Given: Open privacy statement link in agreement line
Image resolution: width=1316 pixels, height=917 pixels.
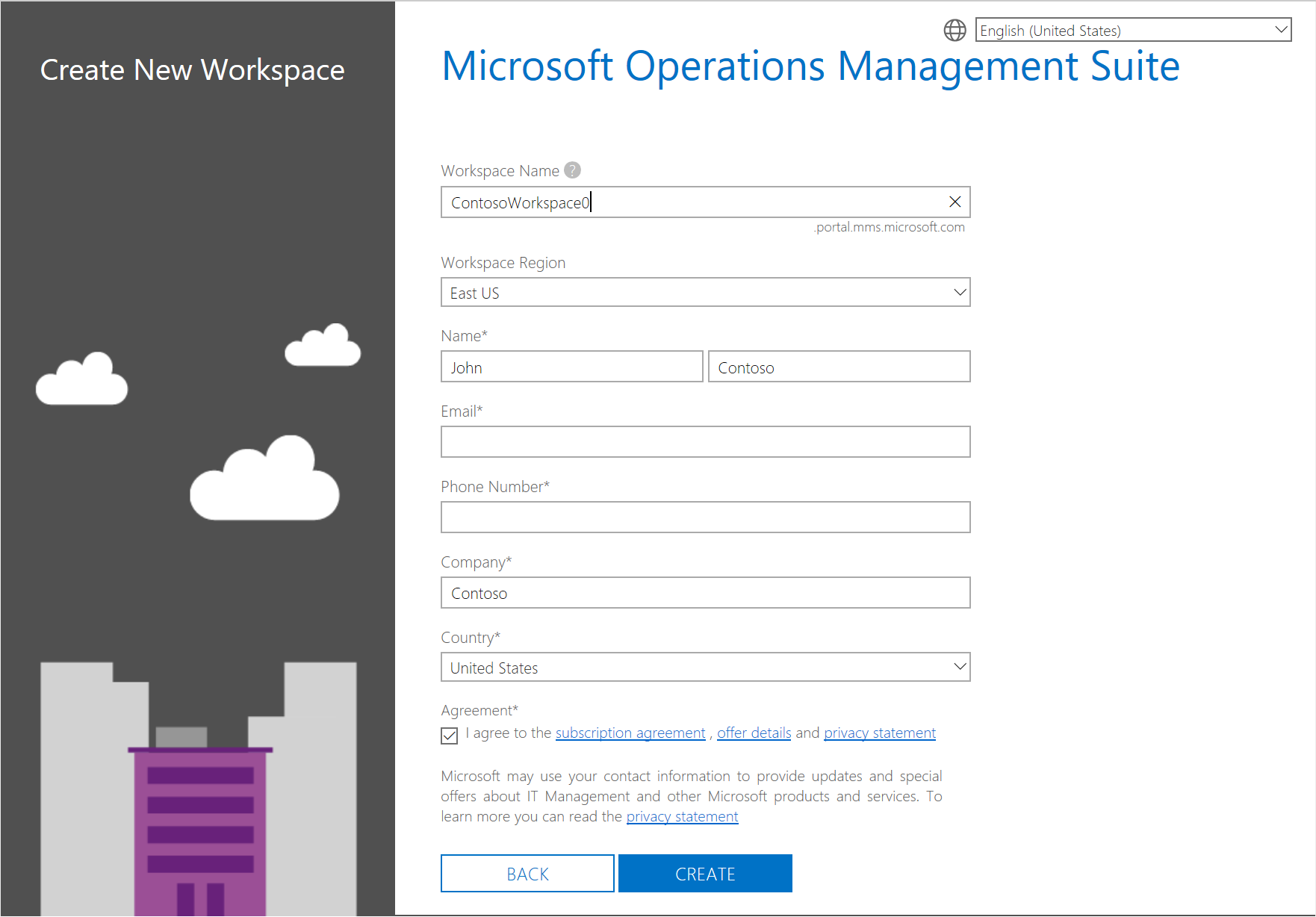Looking at the screenshot, I should click(879, 733).
